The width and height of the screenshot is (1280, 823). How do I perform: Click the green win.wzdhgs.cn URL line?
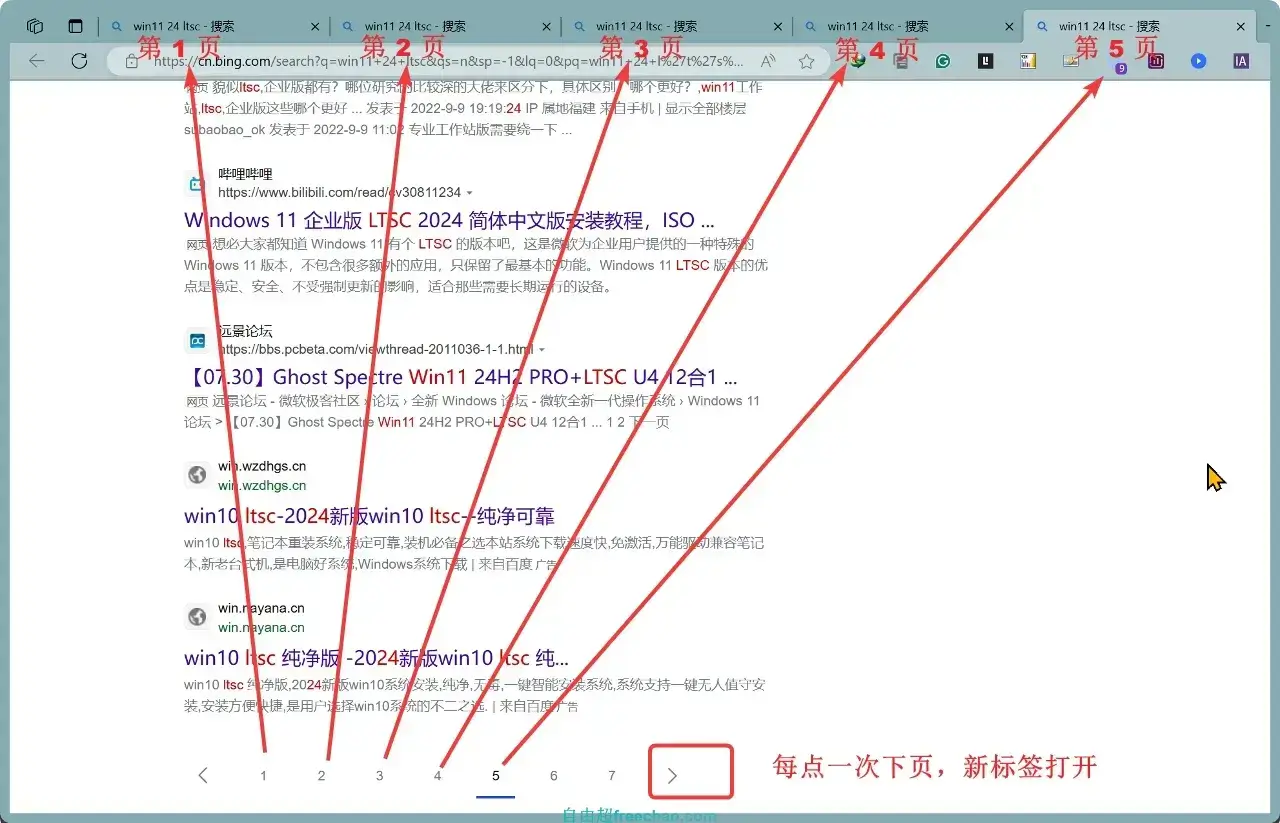[262, 485]
